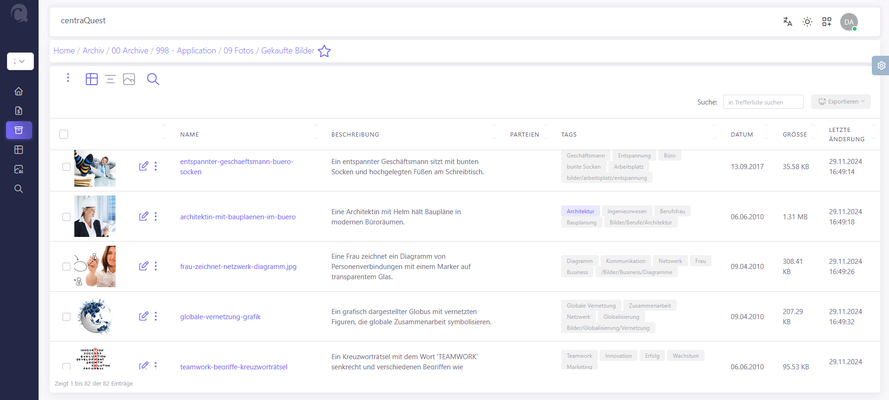Screen dimensions: 889x400
Task: Select checkbox for the globale-vernetzung-grafik row
Action: 66,317
